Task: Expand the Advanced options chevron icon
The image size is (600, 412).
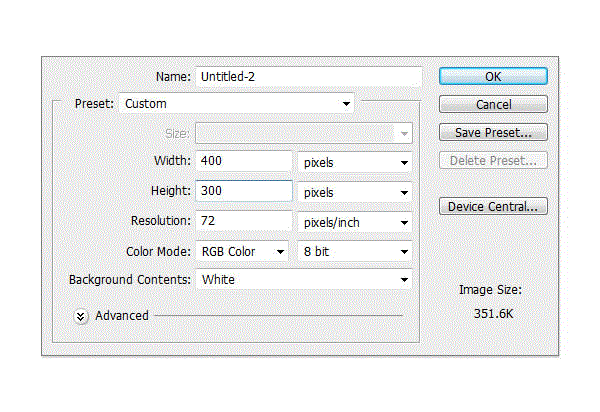Action: tap(81, 316)
